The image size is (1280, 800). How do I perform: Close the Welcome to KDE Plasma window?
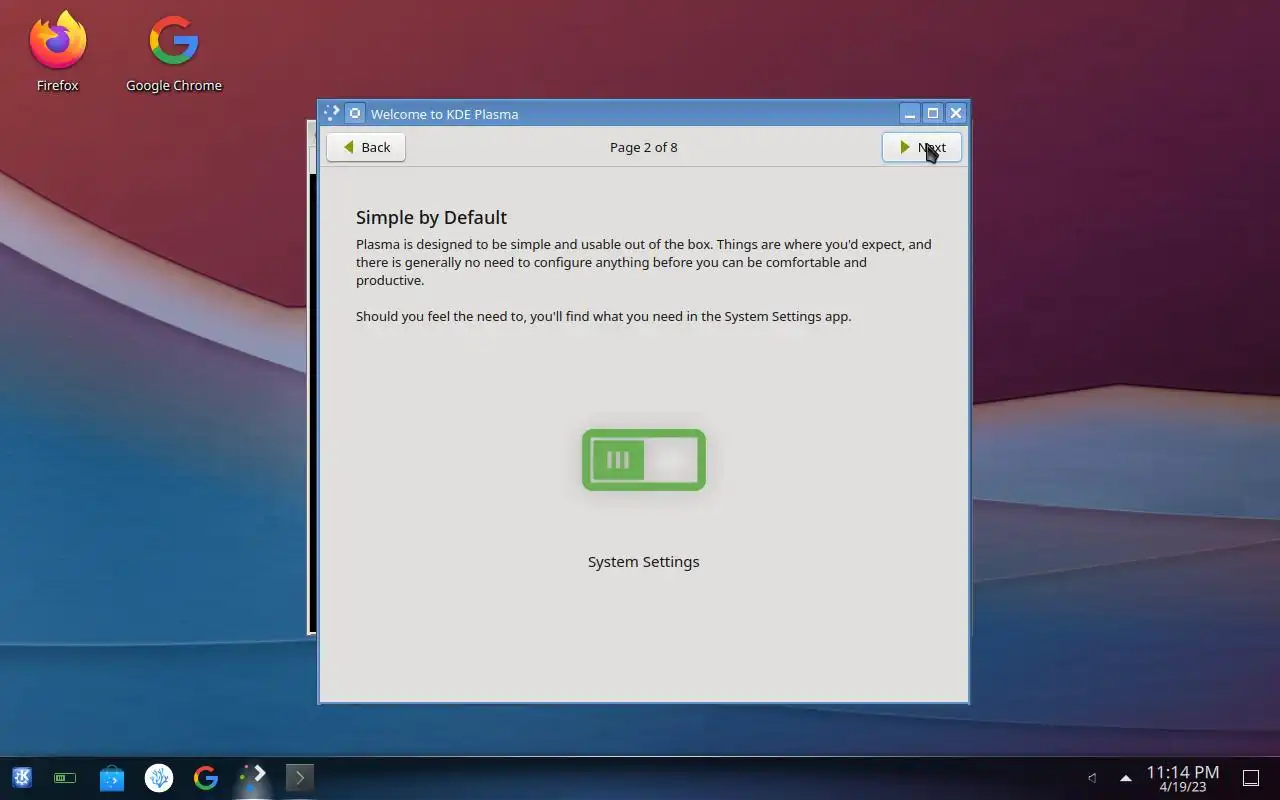tap(955, 113)
